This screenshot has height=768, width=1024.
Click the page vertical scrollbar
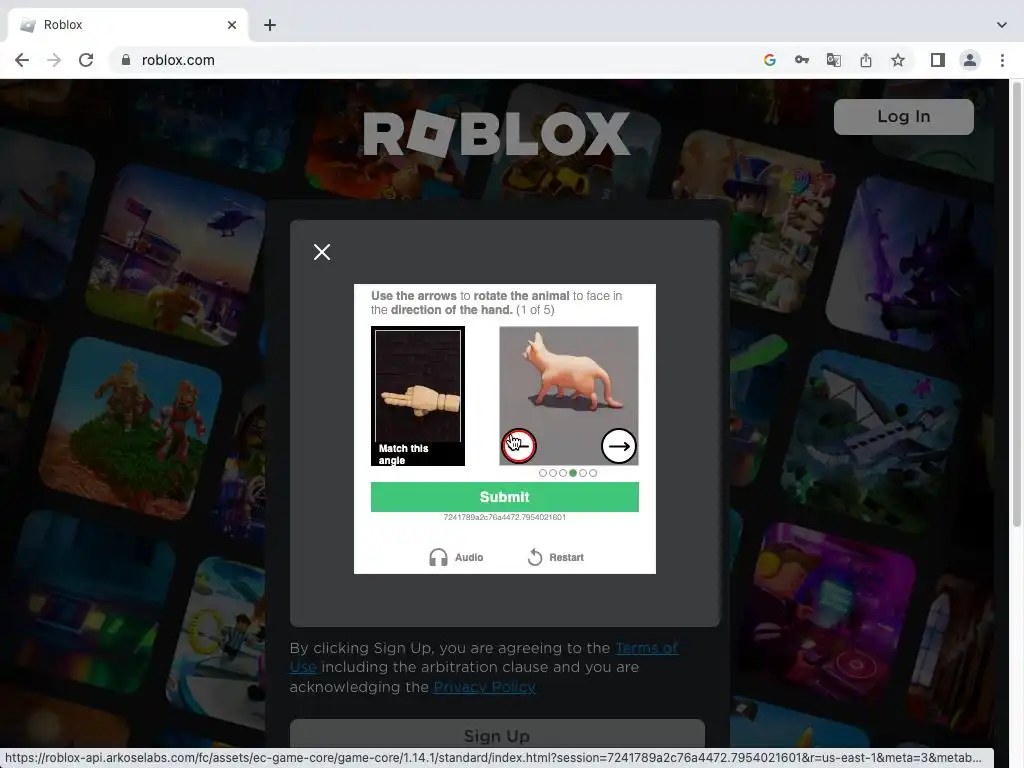coord(1017,304)
